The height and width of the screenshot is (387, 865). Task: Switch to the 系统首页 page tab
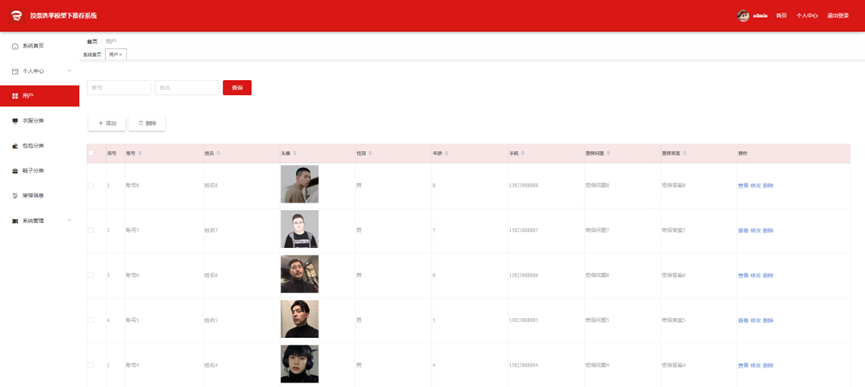92,55
